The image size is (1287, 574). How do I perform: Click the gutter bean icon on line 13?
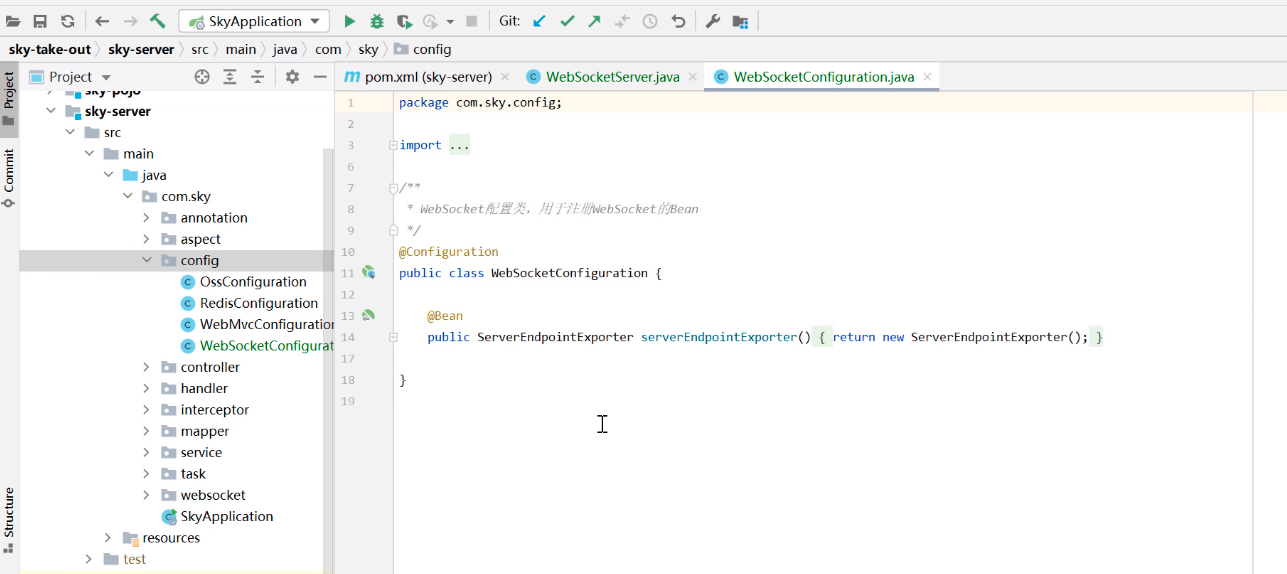(368, 315)
